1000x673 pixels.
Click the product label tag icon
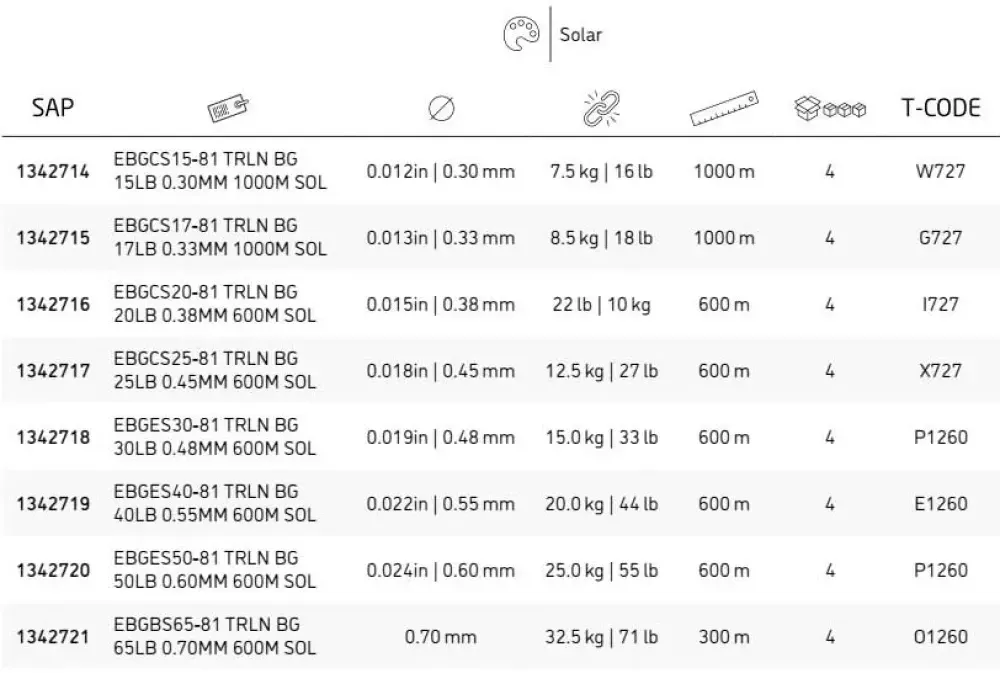click(x=228, y=107)
